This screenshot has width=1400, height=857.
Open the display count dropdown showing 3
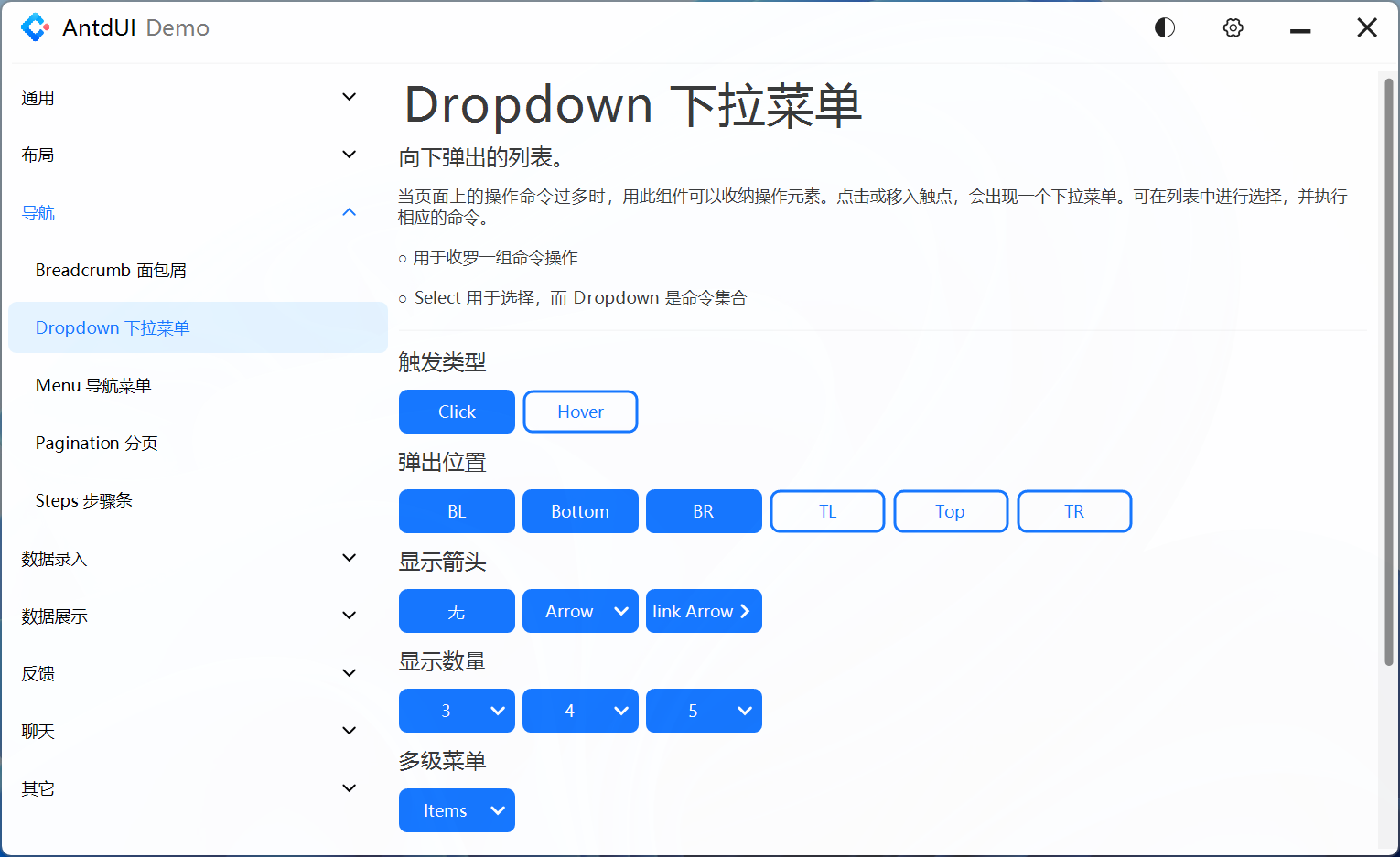pos(457,711)
